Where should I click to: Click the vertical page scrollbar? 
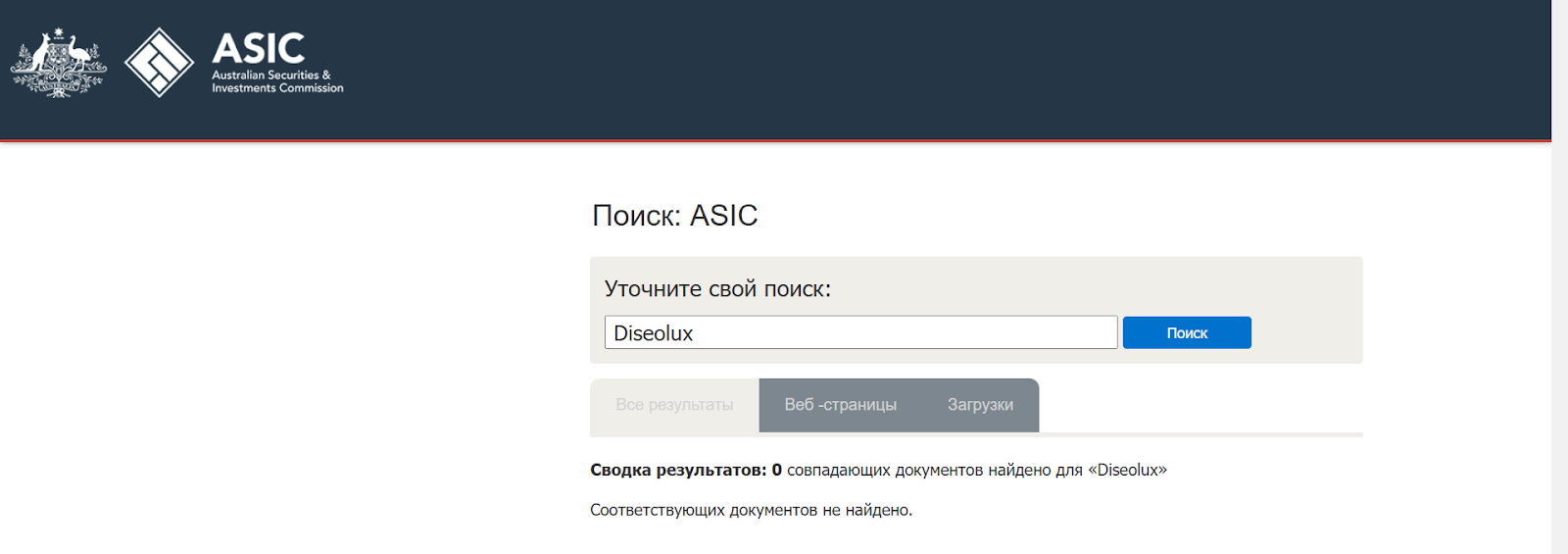click(1559, 277)
